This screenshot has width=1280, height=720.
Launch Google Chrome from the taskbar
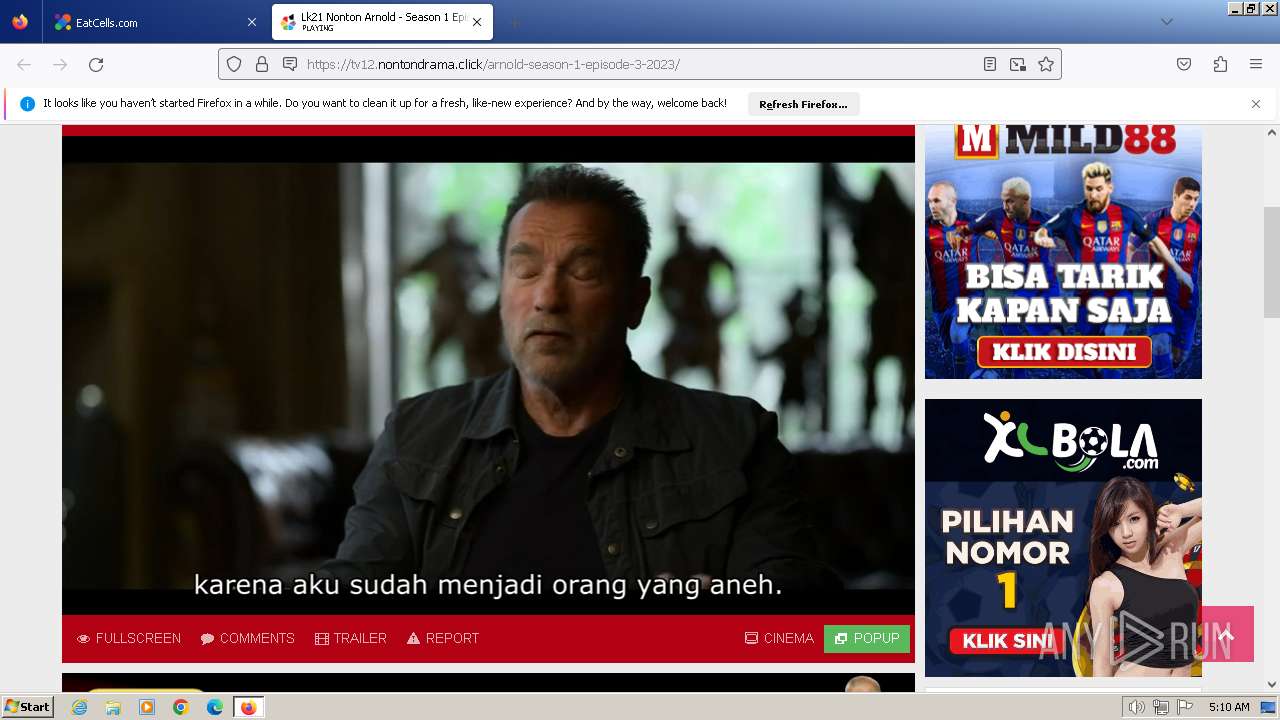(x=181, y=707)
